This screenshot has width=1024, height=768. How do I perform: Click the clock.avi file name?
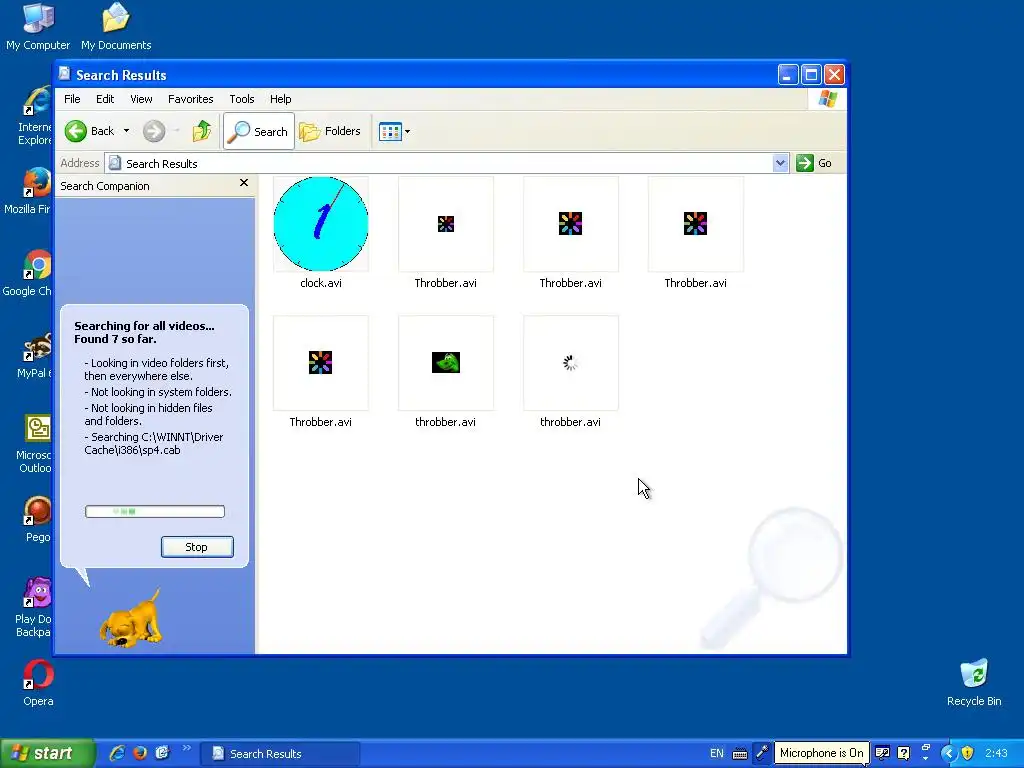[x=321, y=283]
